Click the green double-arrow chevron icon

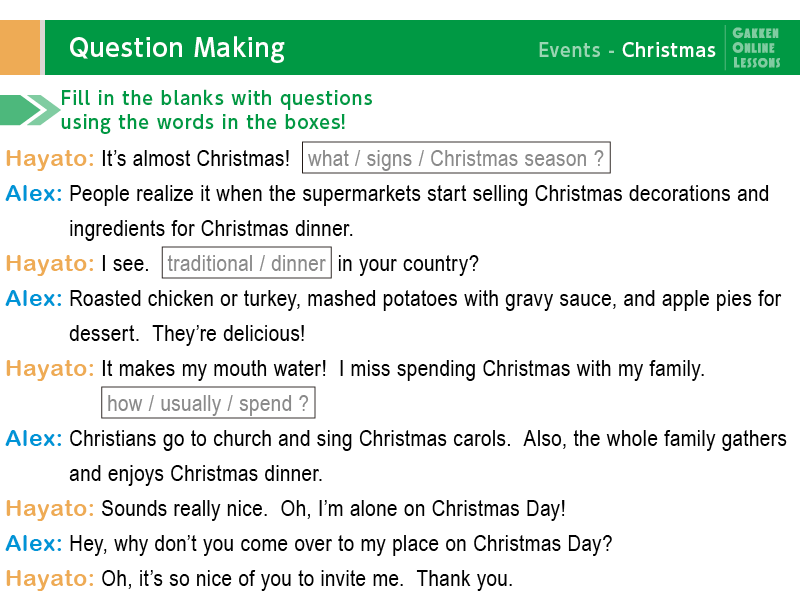click(x=30, y=110)
